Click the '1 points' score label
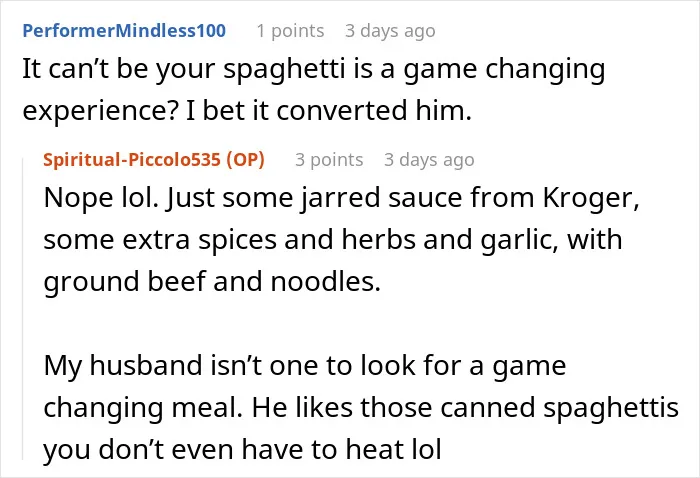Image resolution: width=700 pixels, height=478 pixels. [290, 31]
